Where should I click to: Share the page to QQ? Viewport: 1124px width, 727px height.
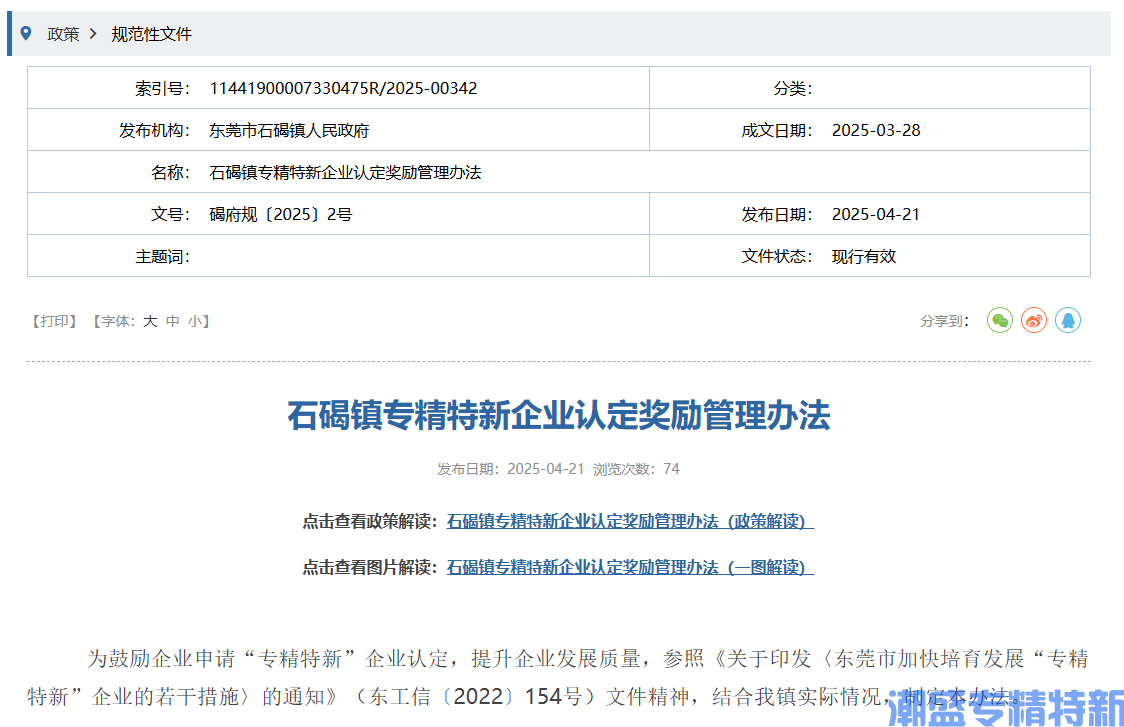[1067, 320]
